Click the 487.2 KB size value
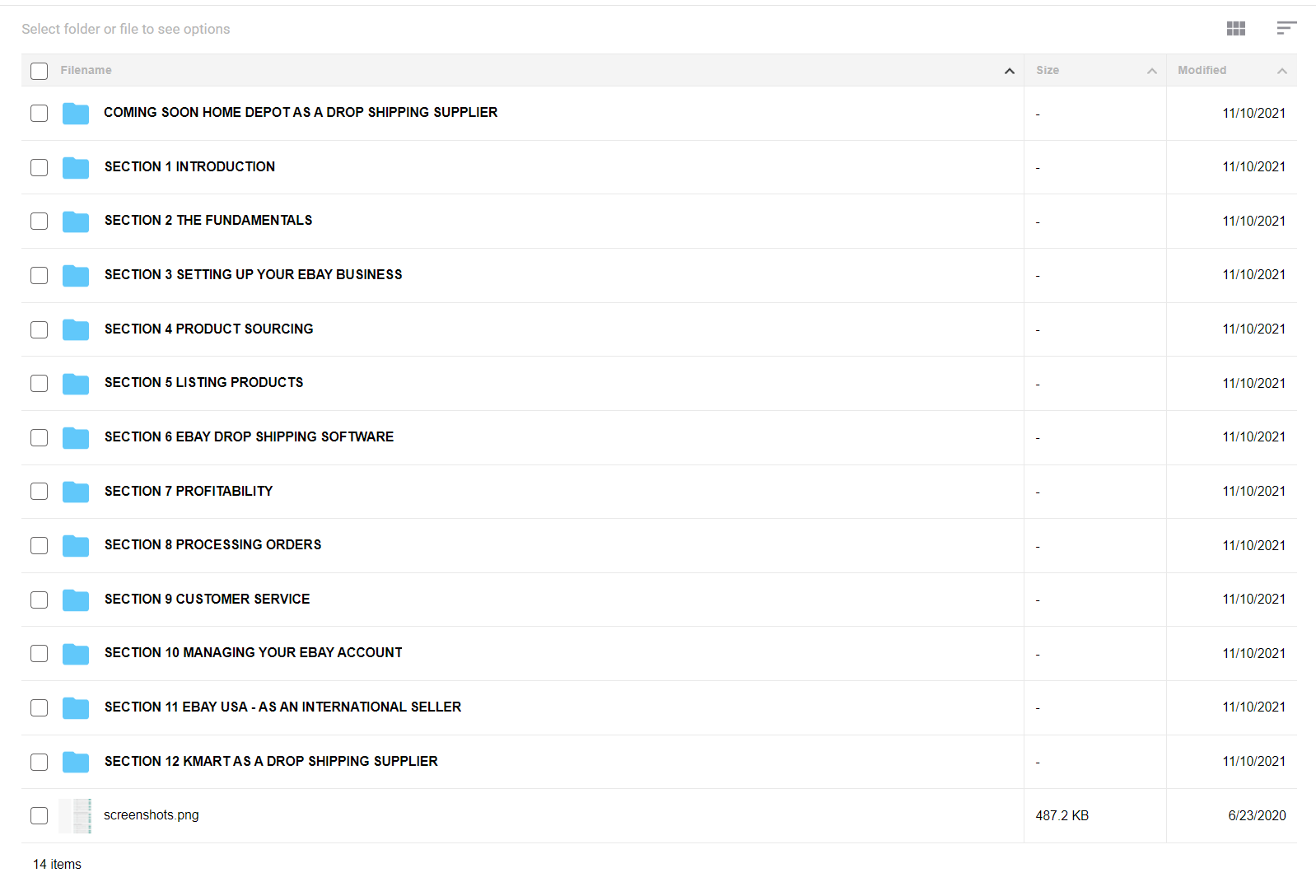The height and width of the screenshot is (896, 1316). [x=1062, y=815]
